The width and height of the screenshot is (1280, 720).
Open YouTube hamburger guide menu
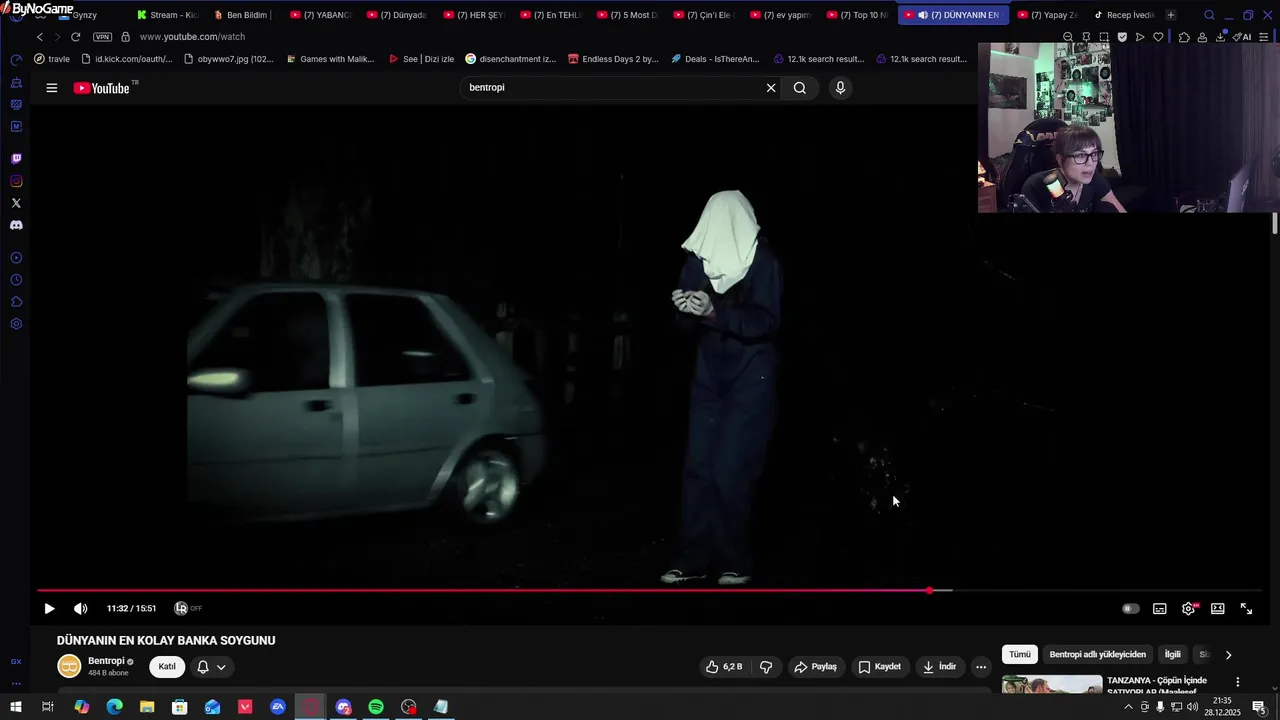[x=51, y=88]
